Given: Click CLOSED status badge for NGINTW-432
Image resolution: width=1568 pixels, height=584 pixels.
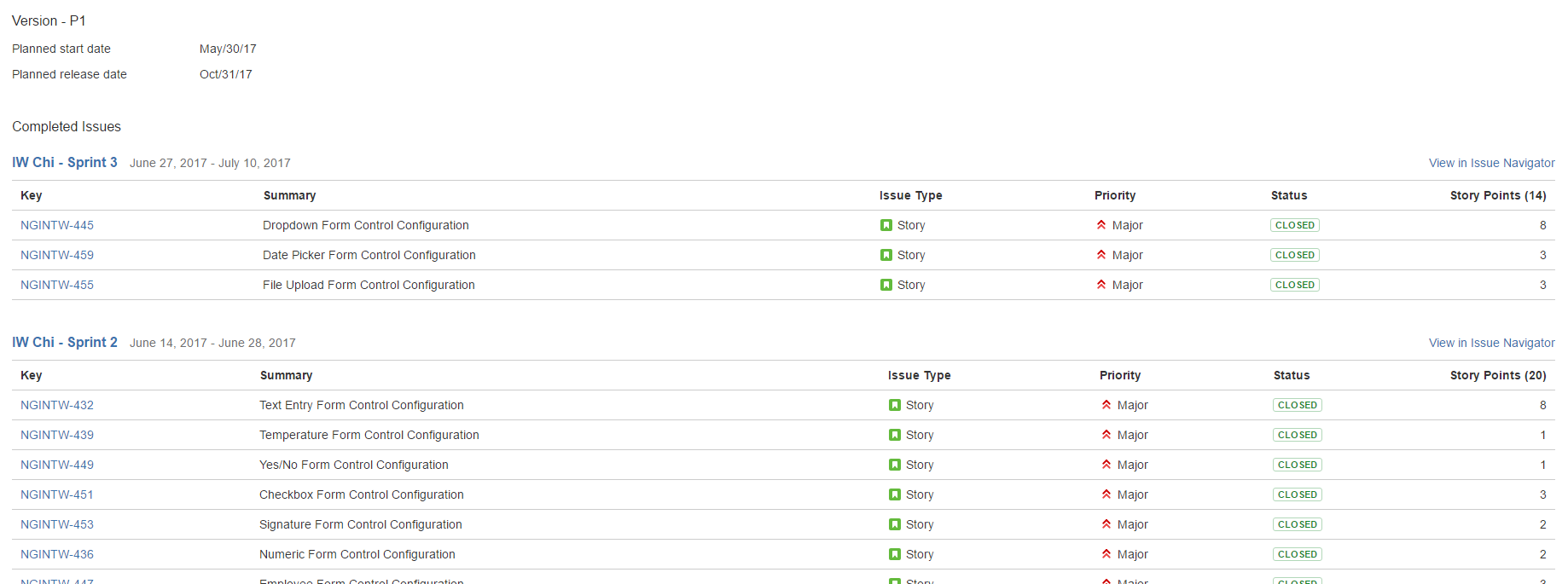Looking at the screenshot, I should click(1298, 405).
